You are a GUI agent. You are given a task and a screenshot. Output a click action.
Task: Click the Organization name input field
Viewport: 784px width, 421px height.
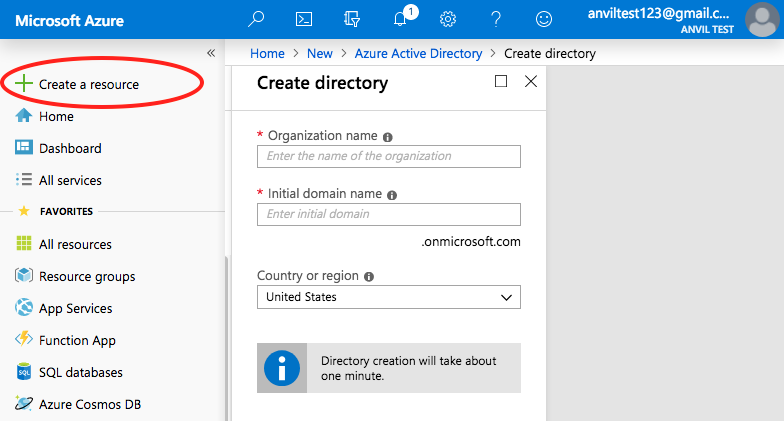tap(388, 156)
